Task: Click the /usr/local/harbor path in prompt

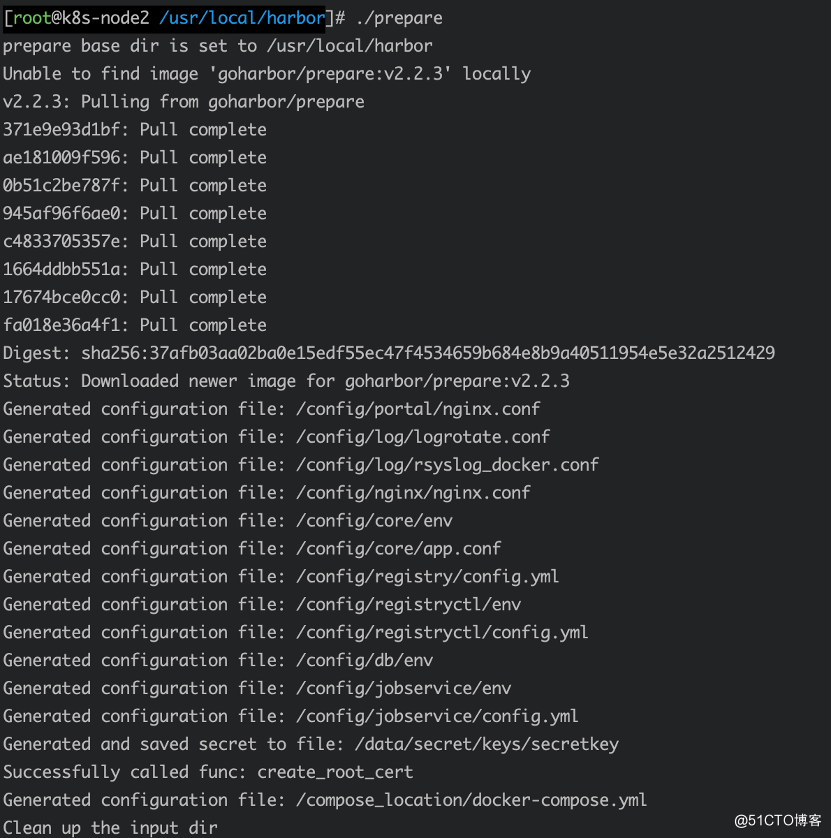Action: tap(243, 18)
